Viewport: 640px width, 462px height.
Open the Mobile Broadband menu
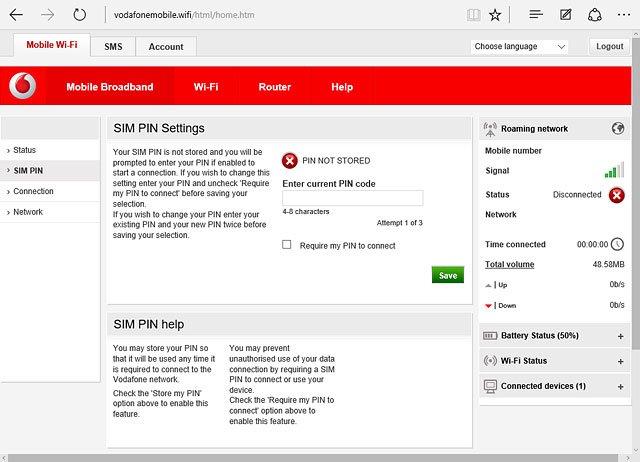[110, 87]
